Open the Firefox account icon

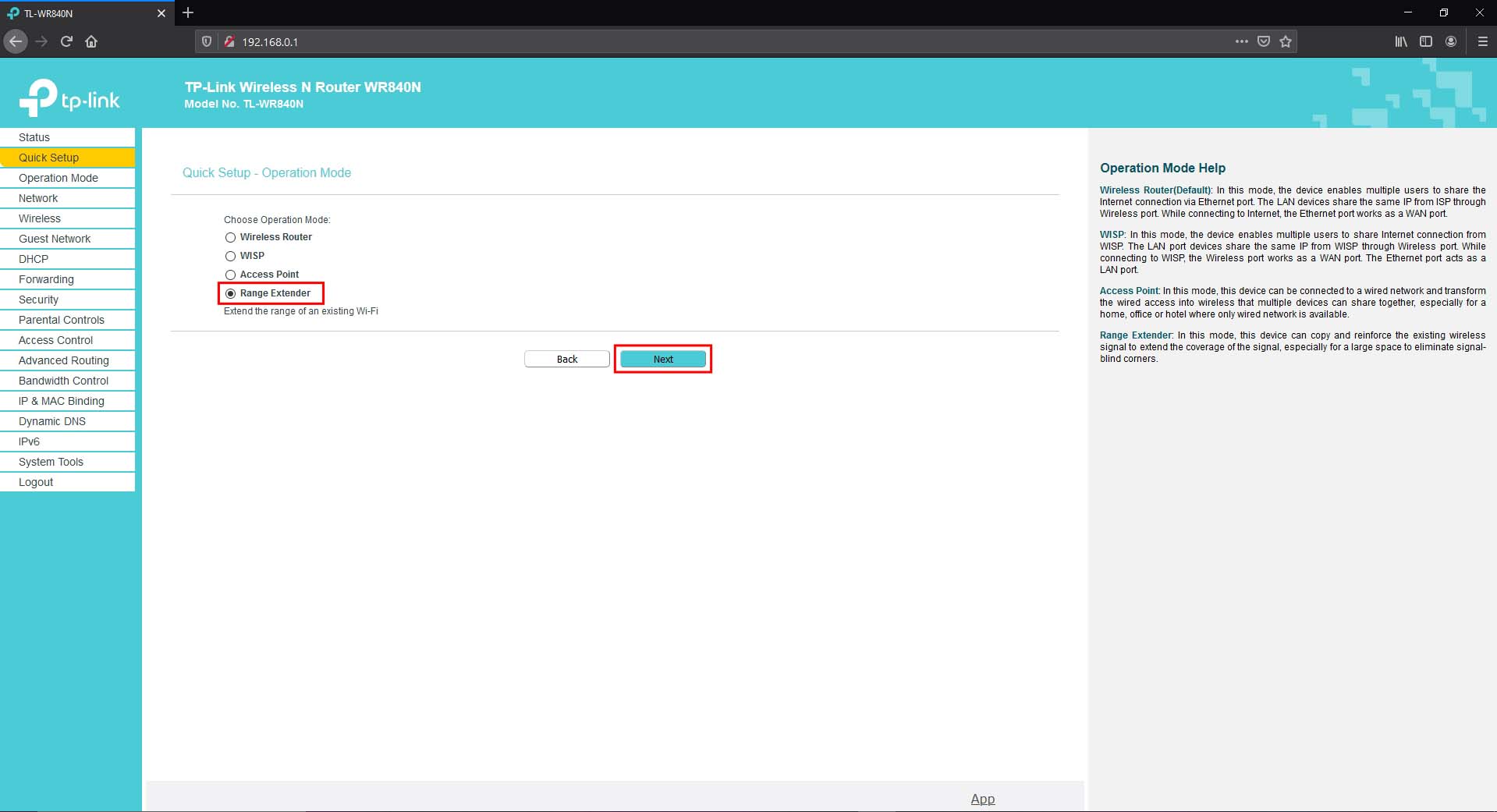pos(1451,41)
